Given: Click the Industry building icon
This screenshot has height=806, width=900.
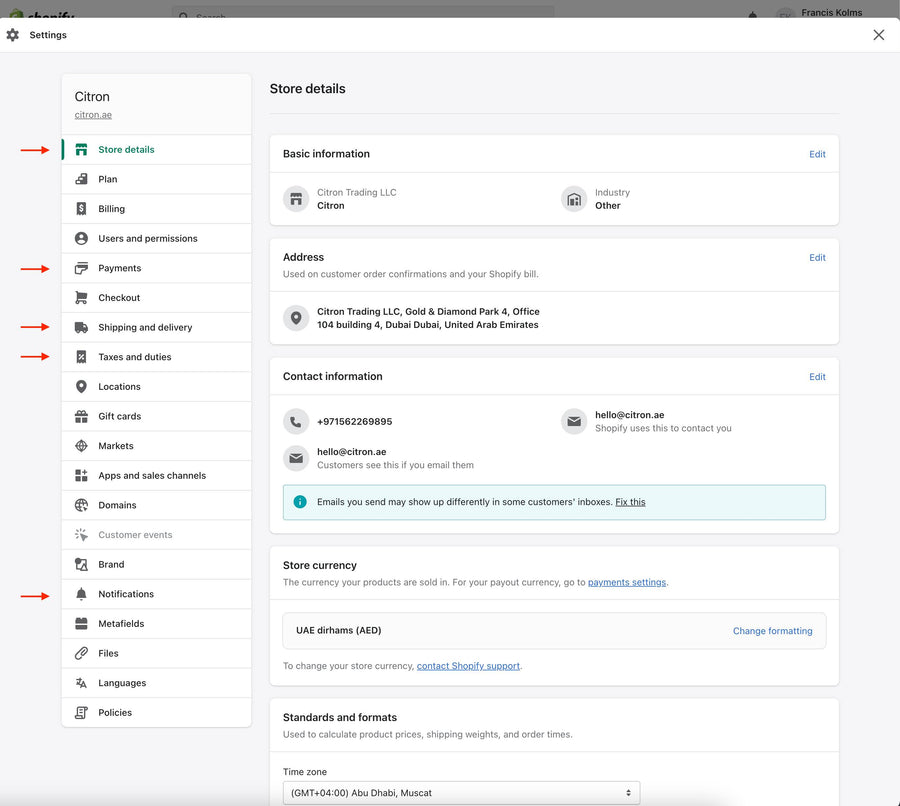Looking at the screenshot, I should click(x=574, y=199).
